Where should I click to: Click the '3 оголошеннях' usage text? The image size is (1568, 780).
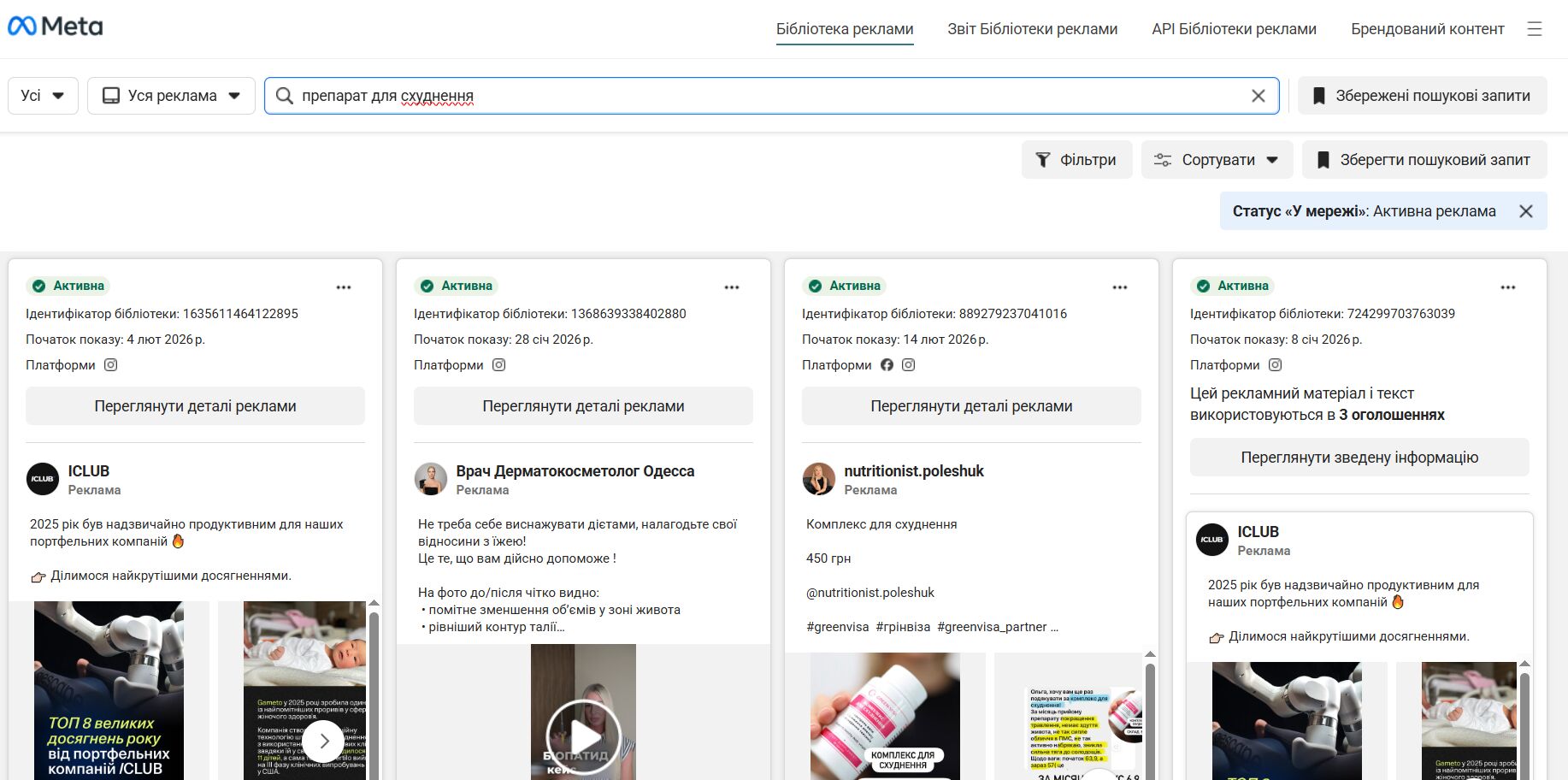(x=1392, y=415)
